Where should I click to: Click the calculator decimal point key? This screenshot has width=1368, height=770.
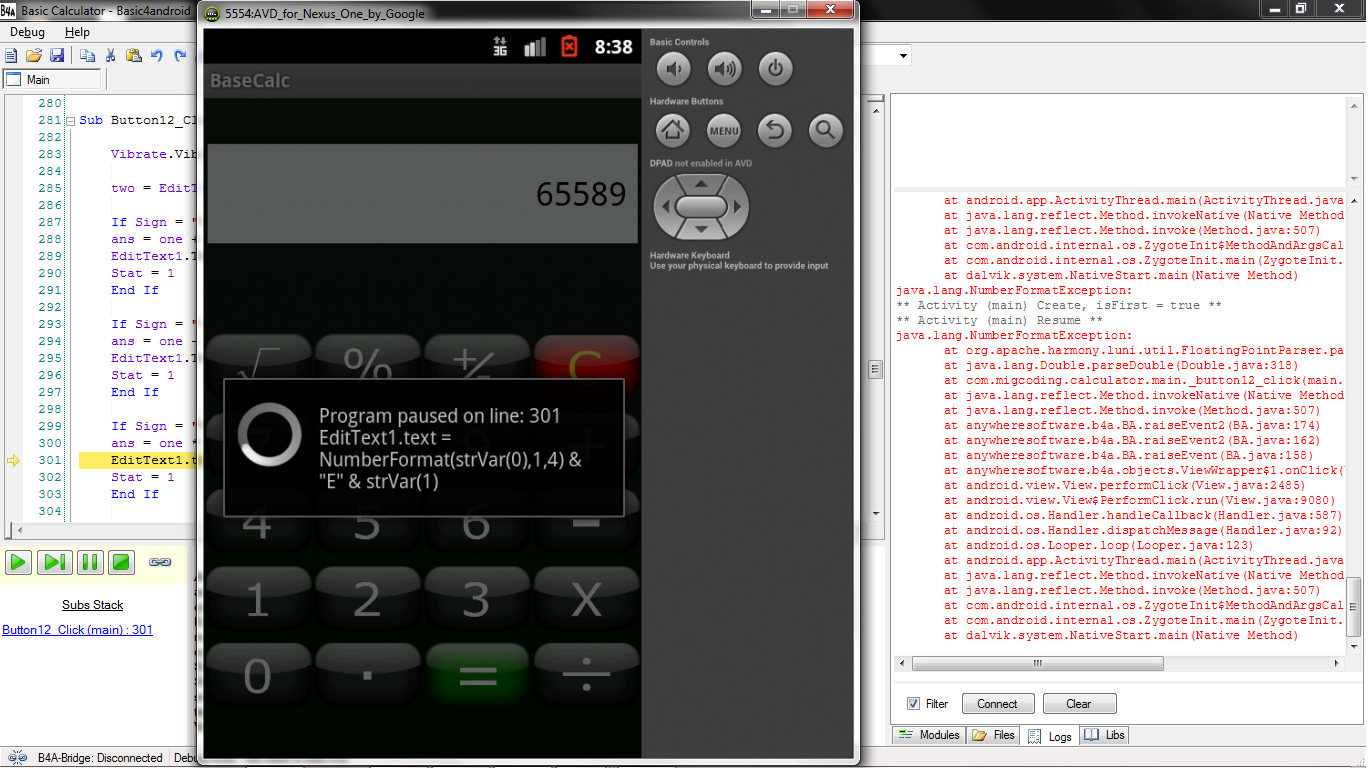tap(367, 676)
